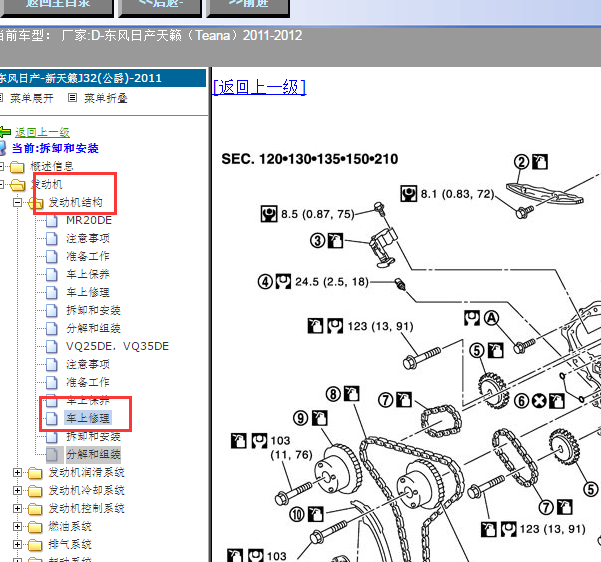Click torque wrench icon beside 8.5 value
This screenshot has width=601, height=562.
click(x=269, y=214)
